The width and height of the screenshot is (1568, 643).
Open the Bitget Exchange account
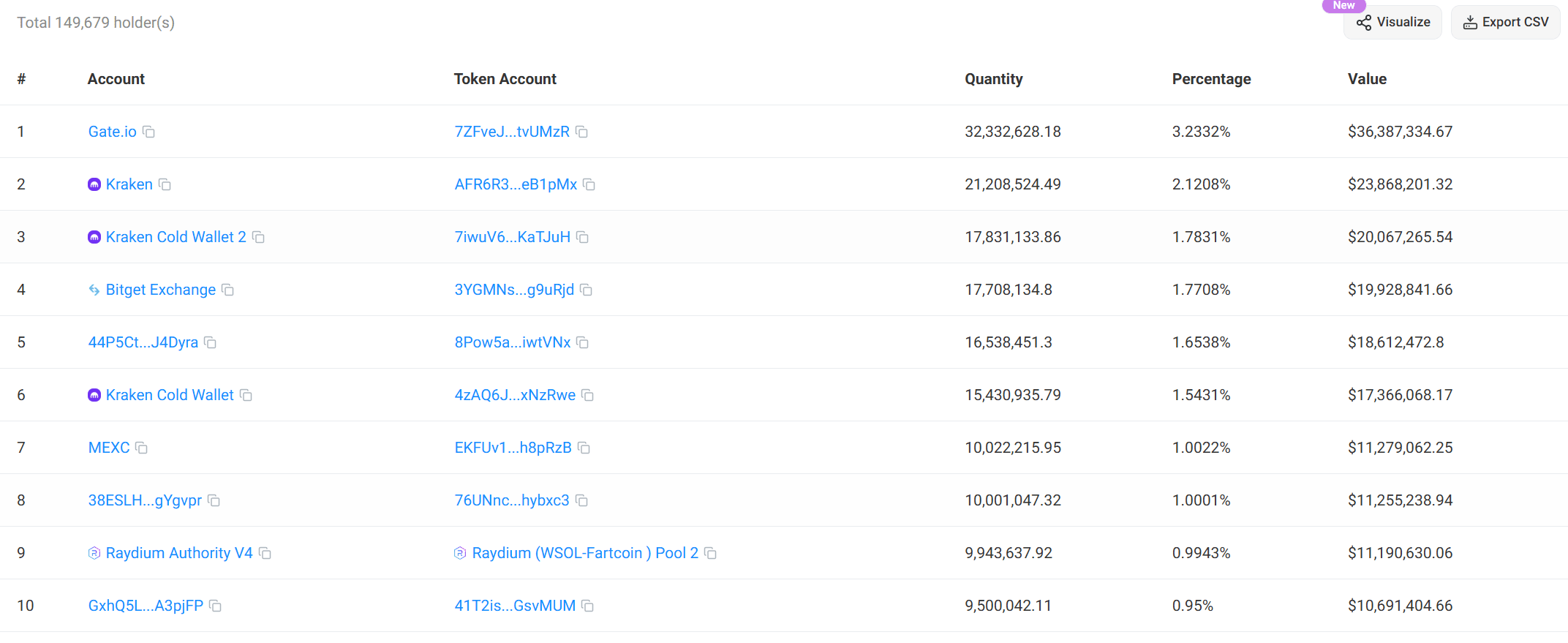tap(161, 290)
